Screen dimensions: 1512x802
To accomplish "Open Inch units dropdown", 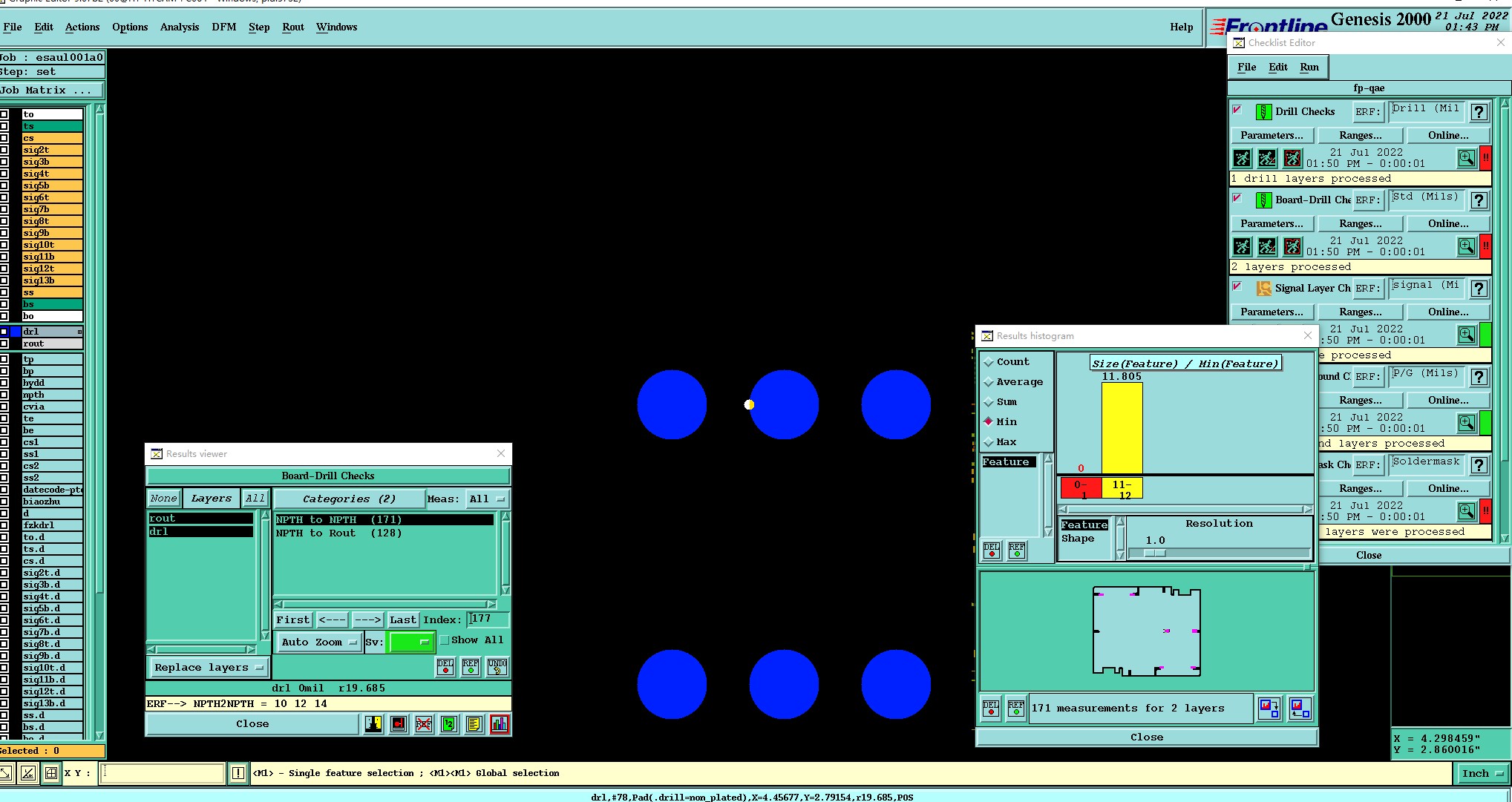I will click(1482, 773).
